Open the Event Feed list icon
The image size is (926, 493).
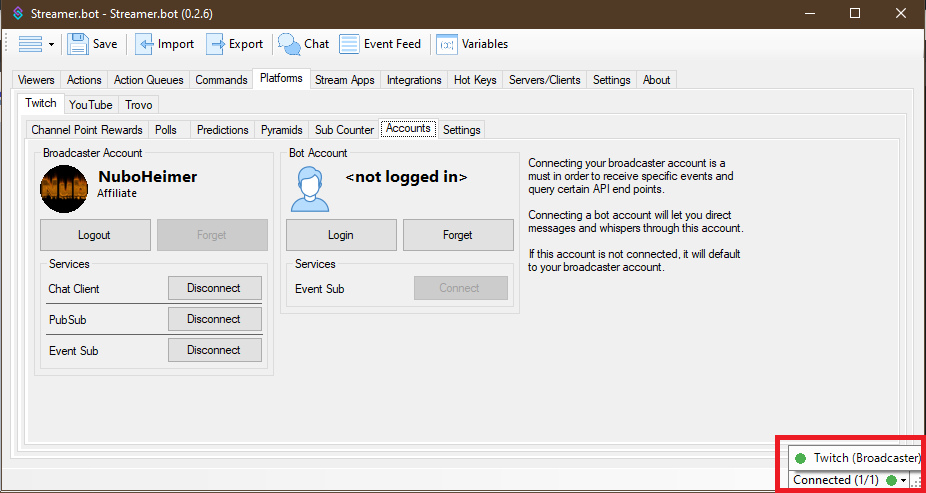(x=349, y=44)
